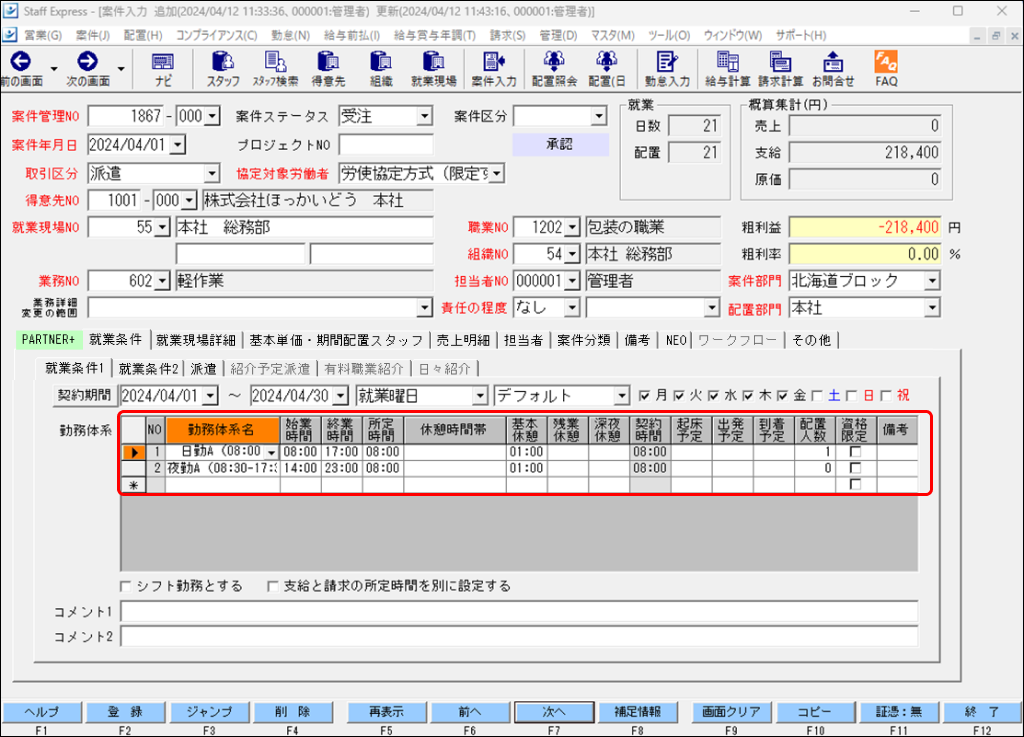This screenshot has height=737, width=1024.
Task: Open the 得意先 (client) screen
Action: pos(330,68)
